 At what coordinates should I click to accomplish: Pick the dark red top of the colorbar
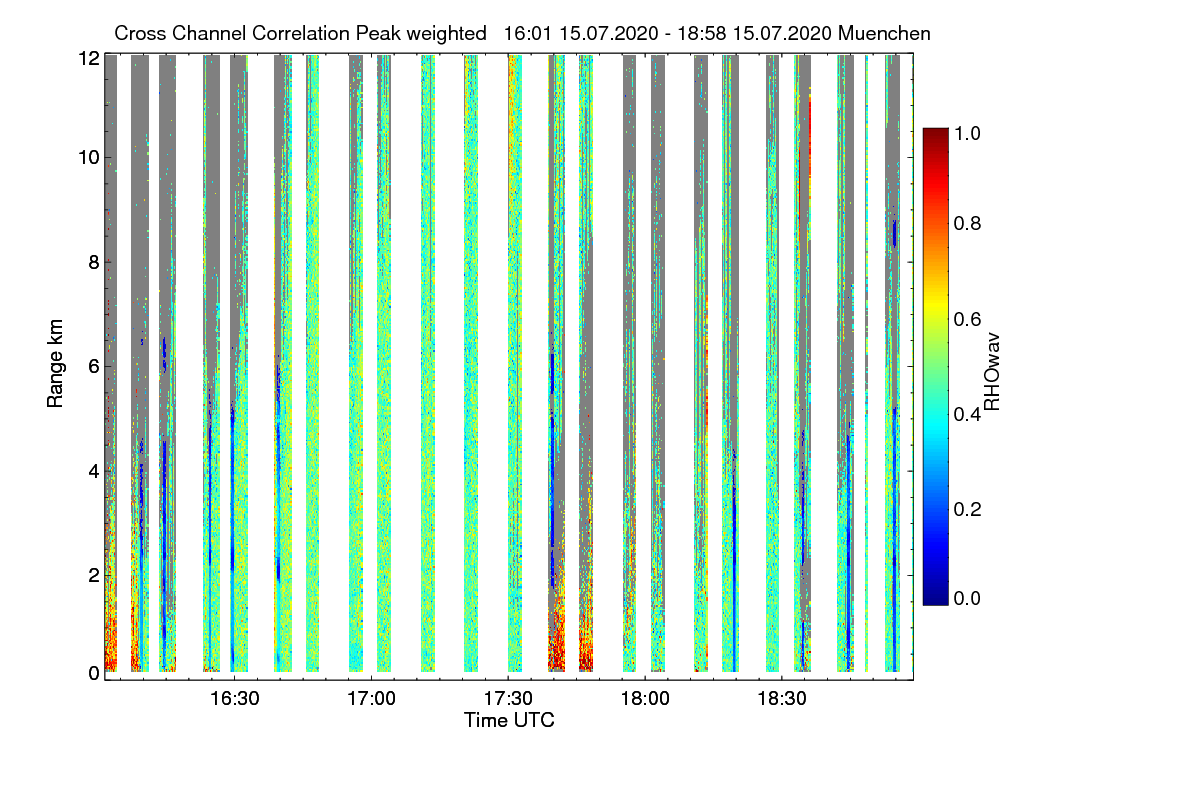(934, 135)
